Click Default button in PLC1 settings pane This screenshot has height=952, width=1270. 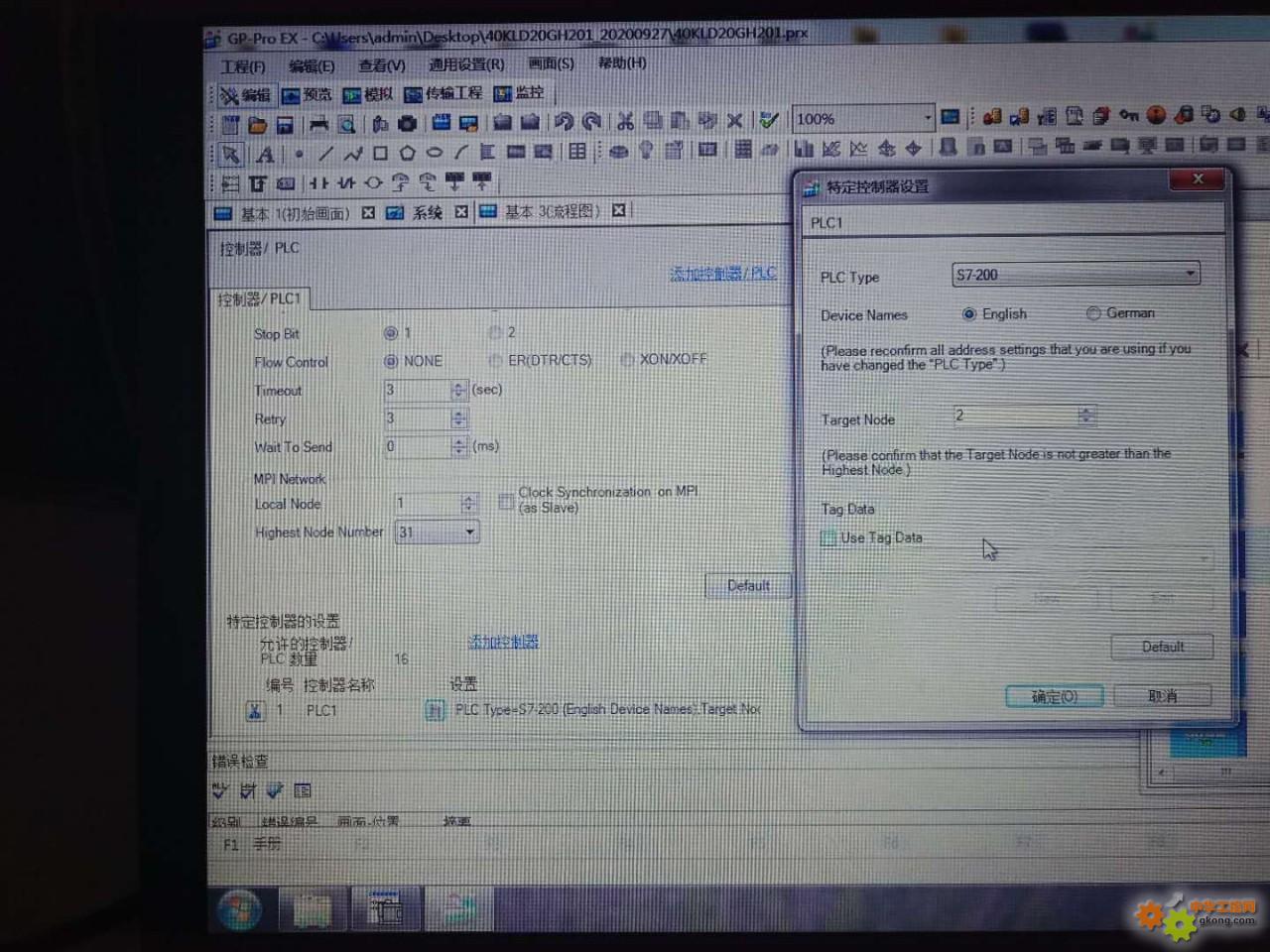click(748, 586)
